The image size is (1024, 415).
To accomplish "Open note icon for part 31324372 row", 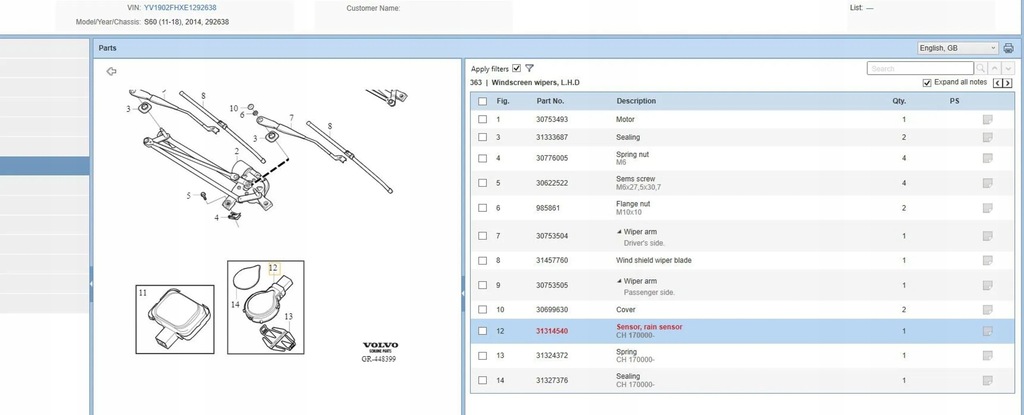I will (987, 356).
